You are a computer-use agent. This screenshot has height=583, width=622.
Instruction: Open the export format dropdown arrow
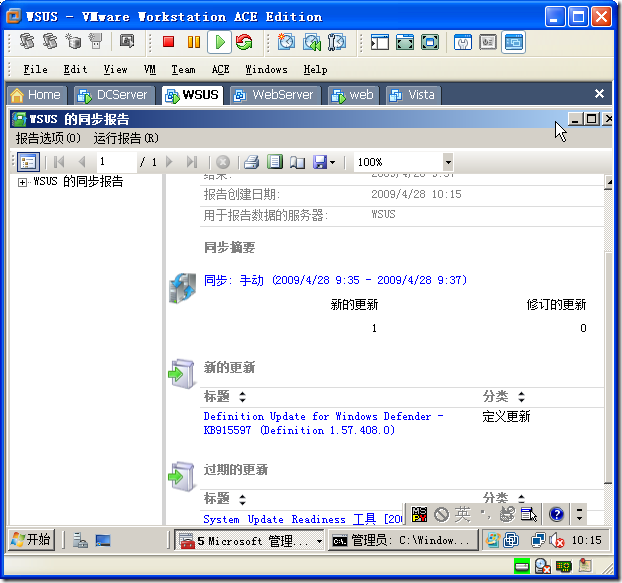click(x=332, y=162)
